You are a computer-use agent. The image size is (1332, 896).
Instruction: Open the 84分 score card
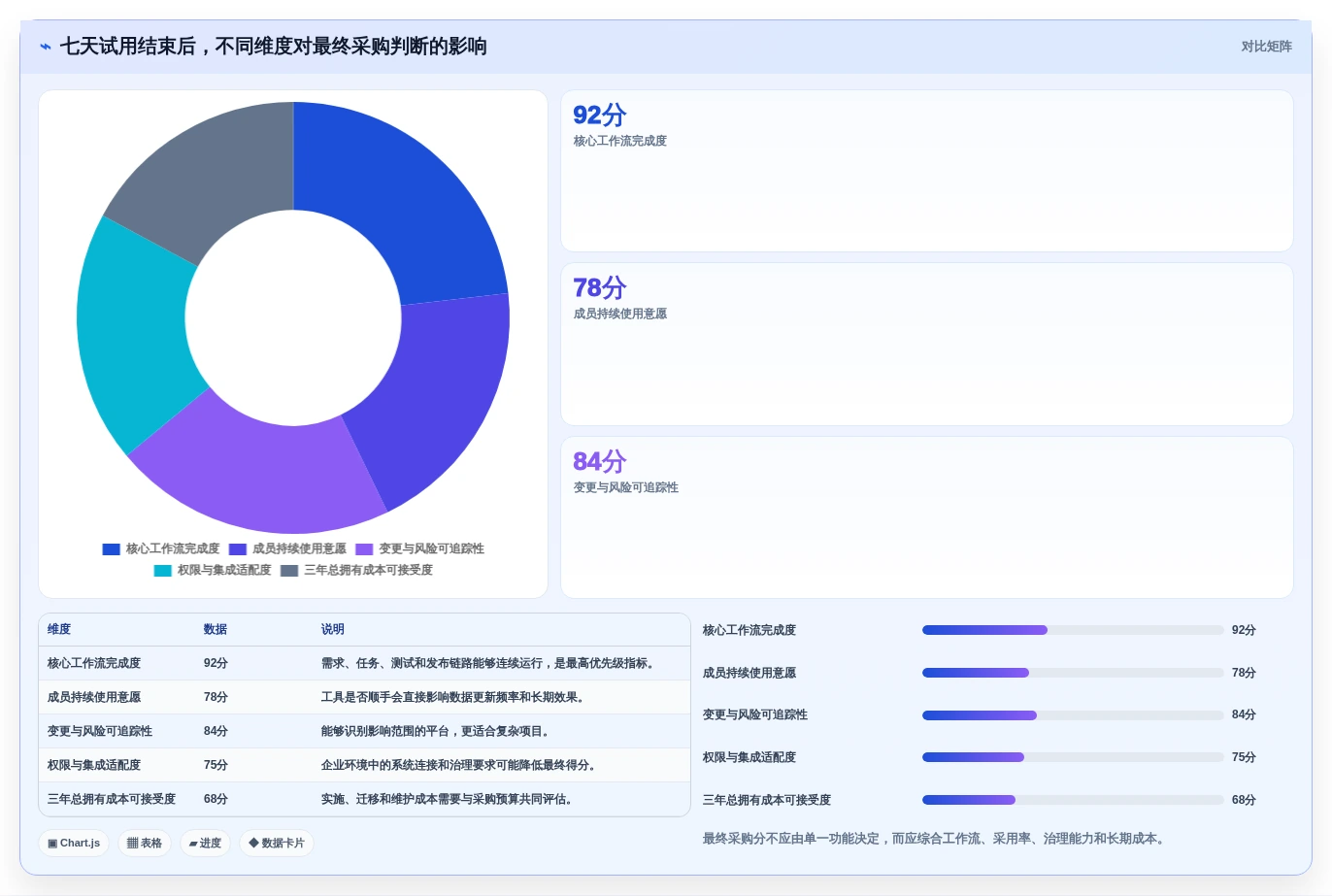click(x=927, y=517)
